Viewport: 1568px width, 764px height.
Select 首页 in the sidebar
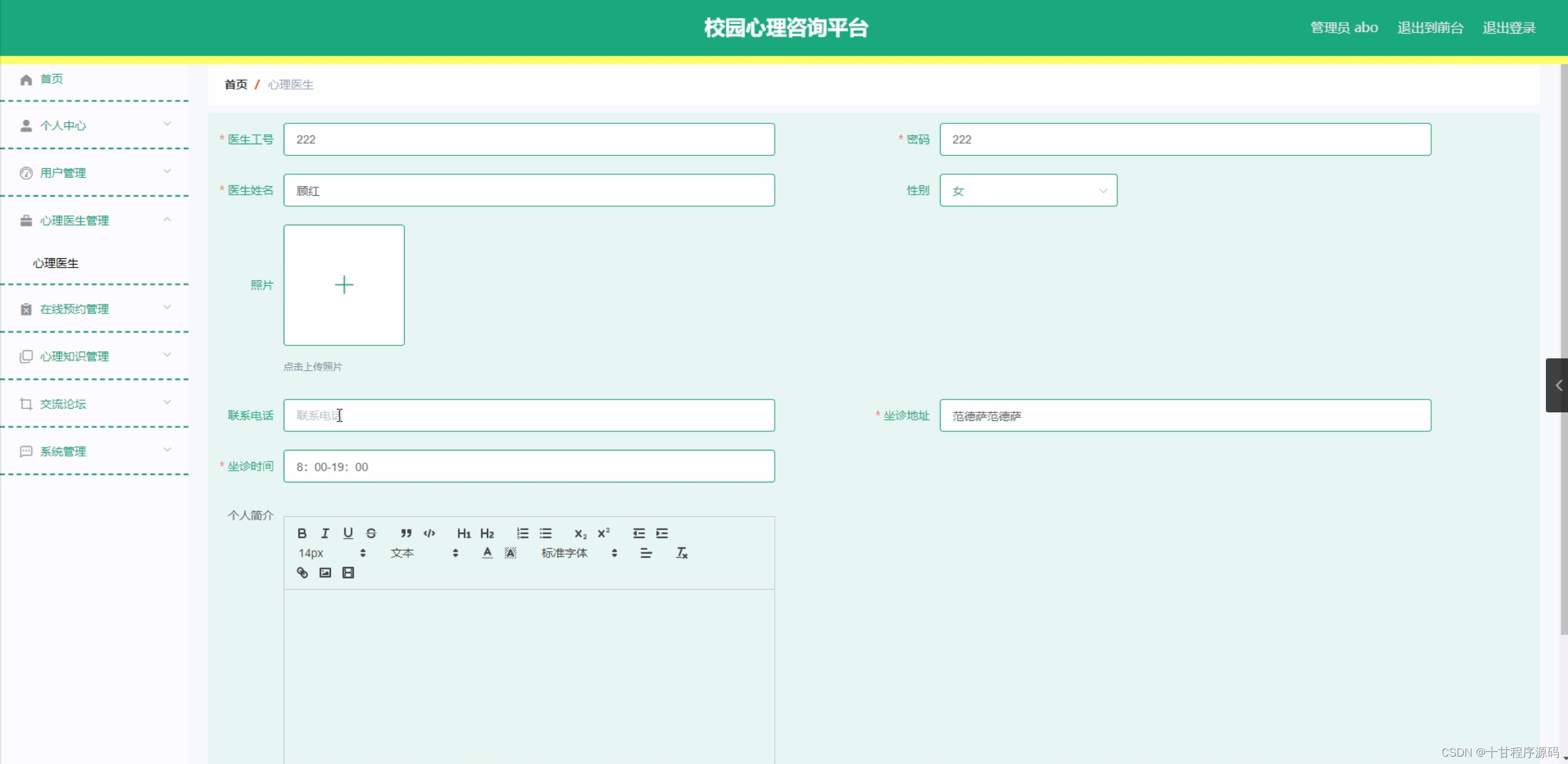coord(52,79)
